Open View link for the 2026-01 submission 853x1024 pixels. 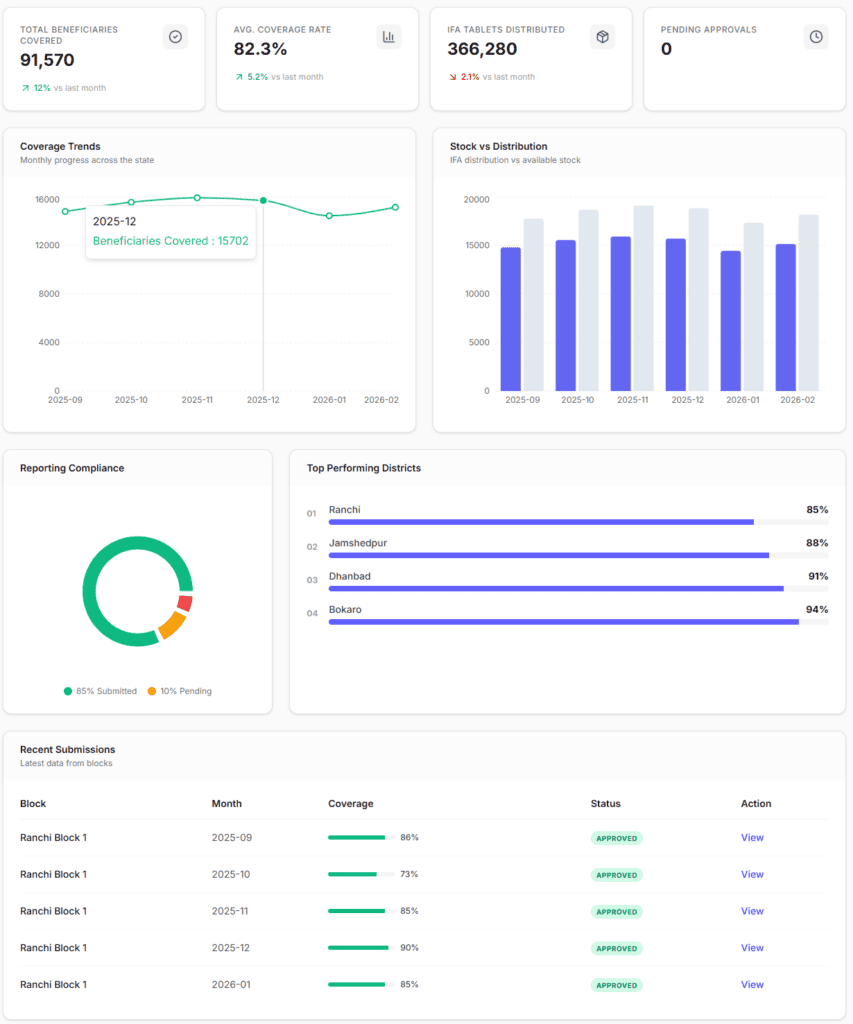[752, 985]
